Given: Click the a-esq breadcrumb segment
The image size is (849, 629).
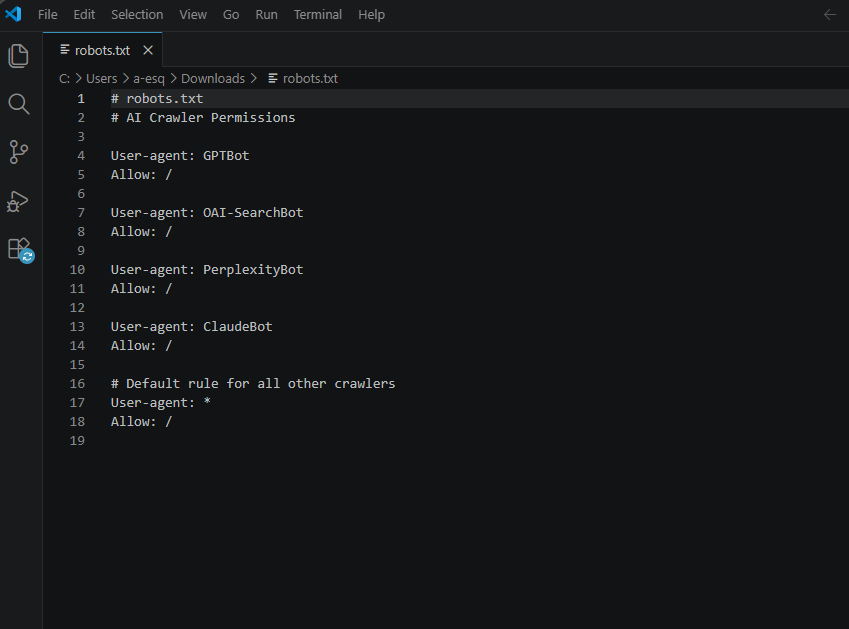Looking at the screenshot, I should [149, 78].
